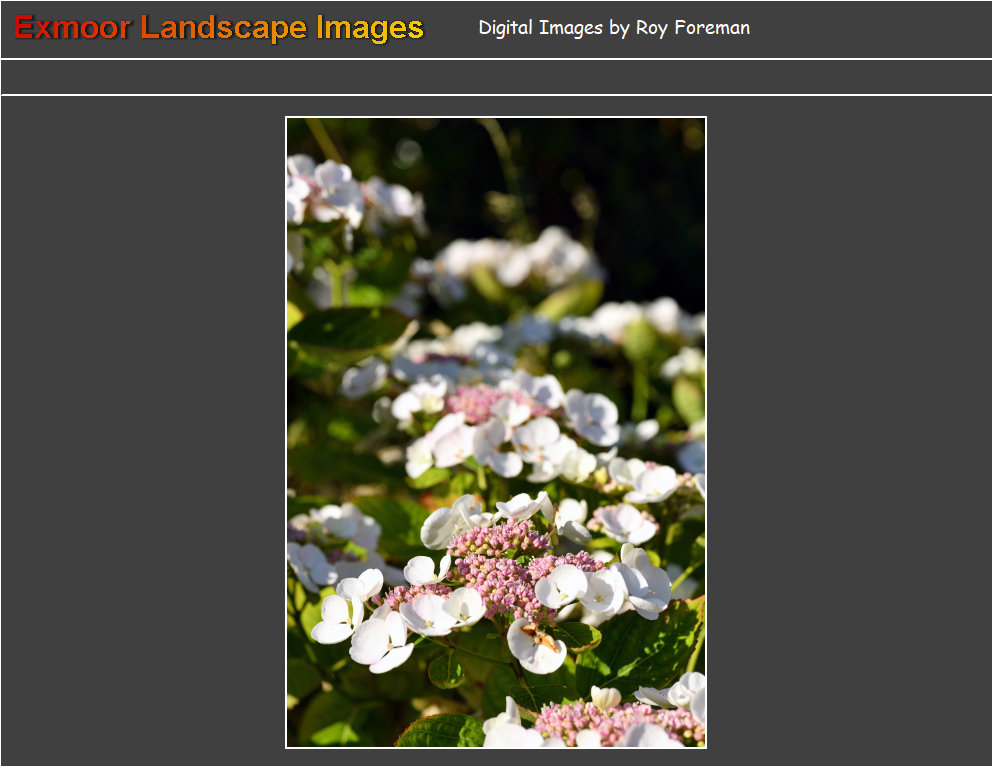Click the gray page area right of photo
Screen dimensions: 993x767
(x=850, y=430)
